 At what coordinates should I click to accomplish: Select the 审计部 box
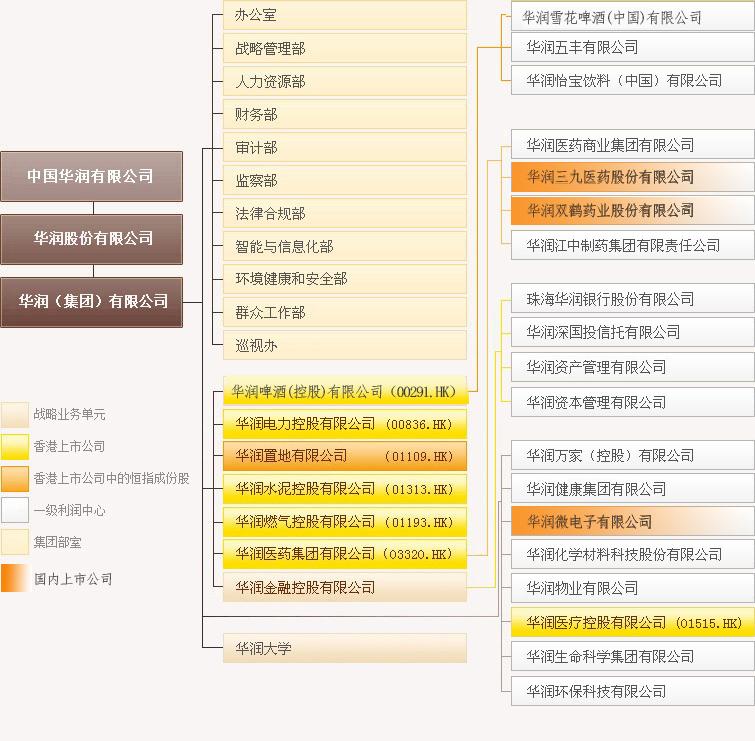[345, 147]
